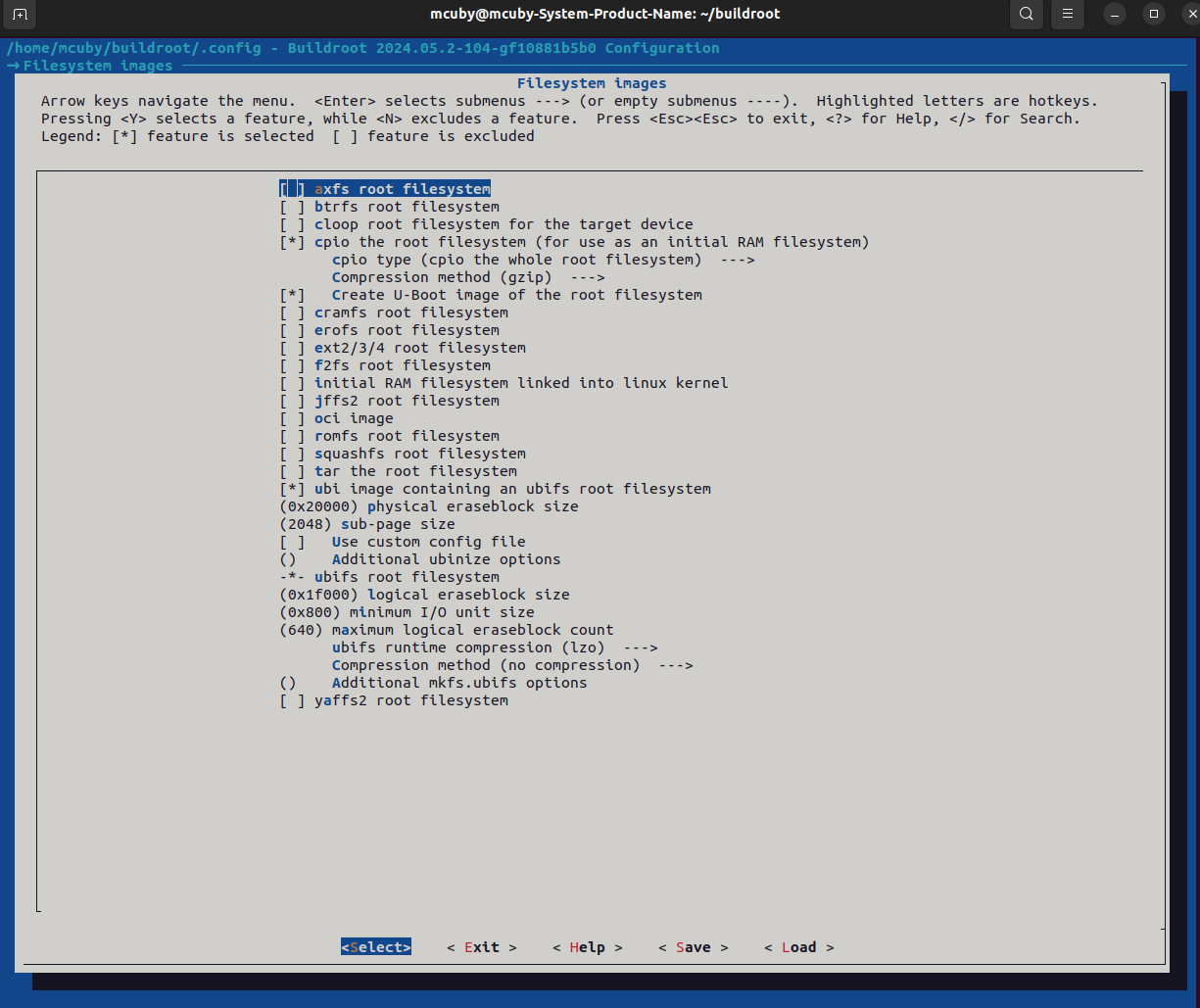Image resolution: width=1200 pixels, height=1008 pixels.
Task: Click the Filesystem images breadcrumb
Action: coord(98,66)
